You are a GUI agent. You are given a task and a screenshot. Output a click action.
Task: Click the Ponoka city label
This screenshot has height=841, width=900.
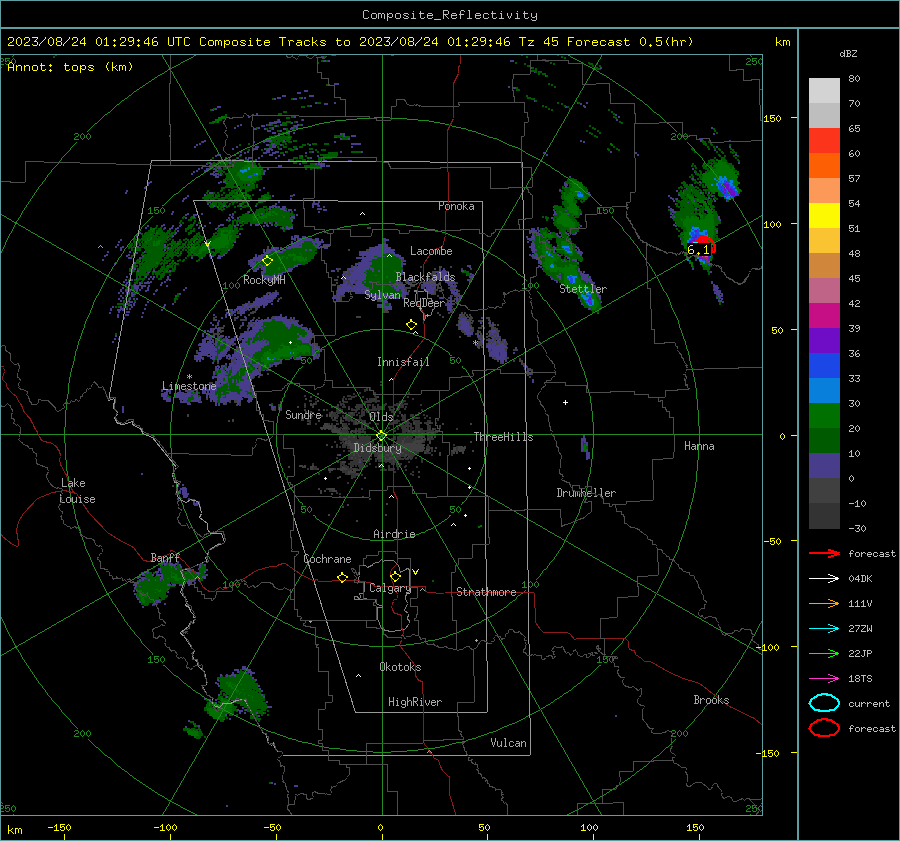[x=456, y=206]
